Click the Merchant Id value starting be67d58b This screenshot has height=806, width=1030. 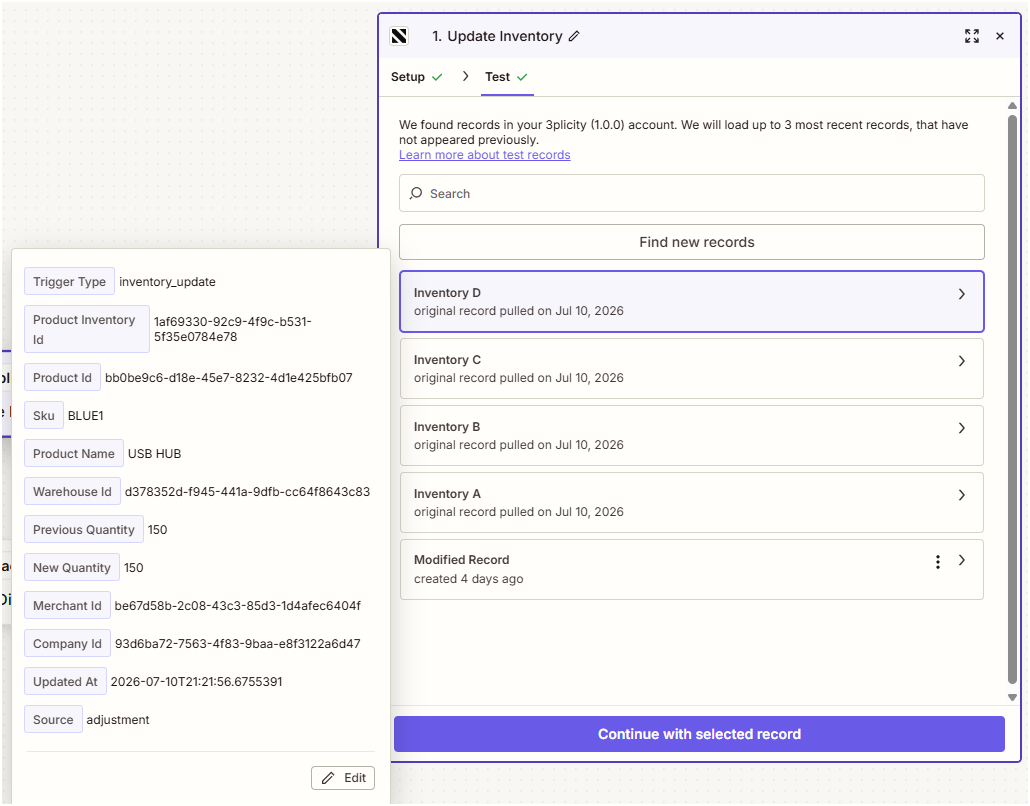click(238, 606)
